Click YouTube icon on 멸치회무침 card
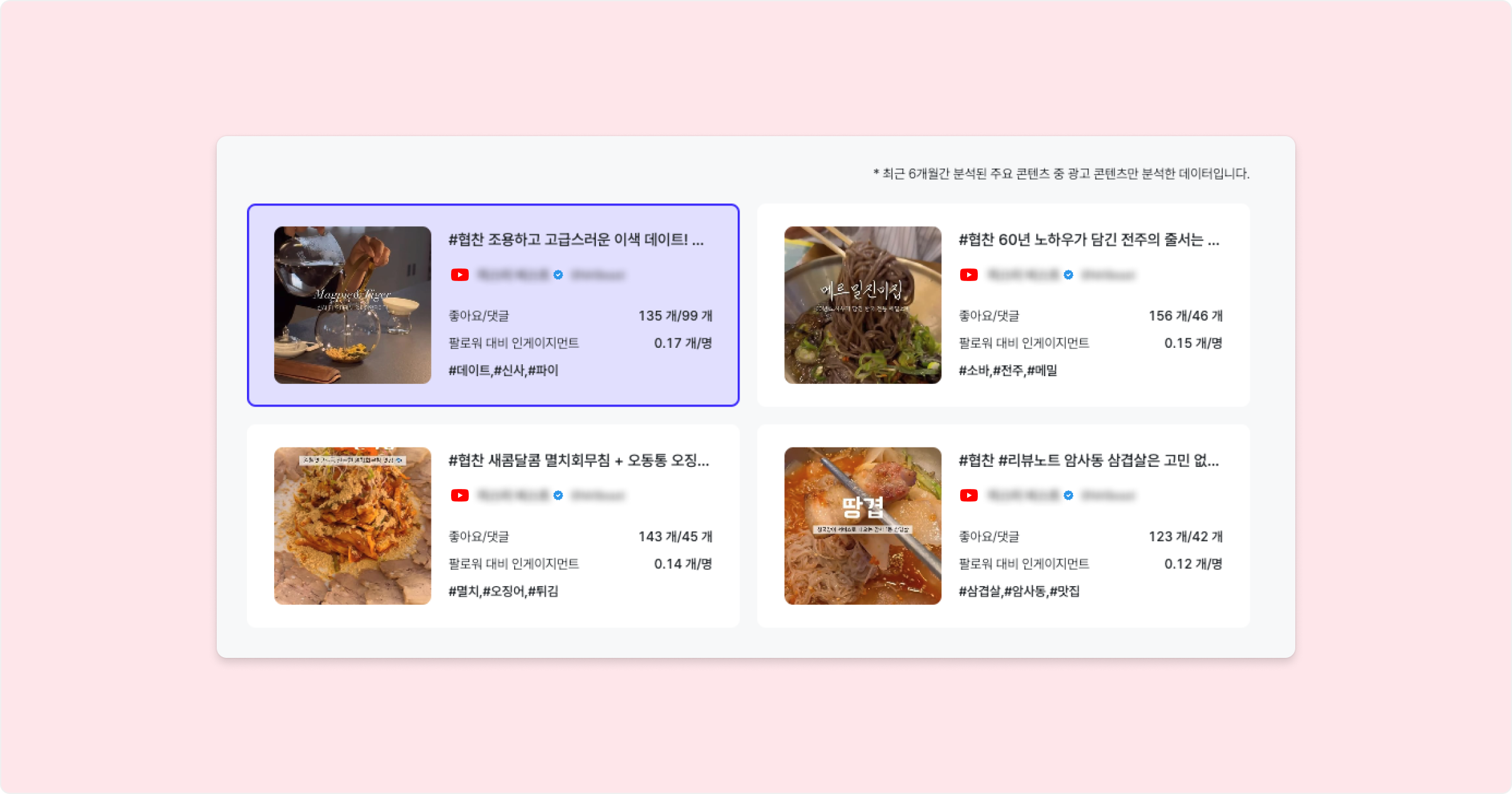The image size is (1512, 794). pos(460,495)
